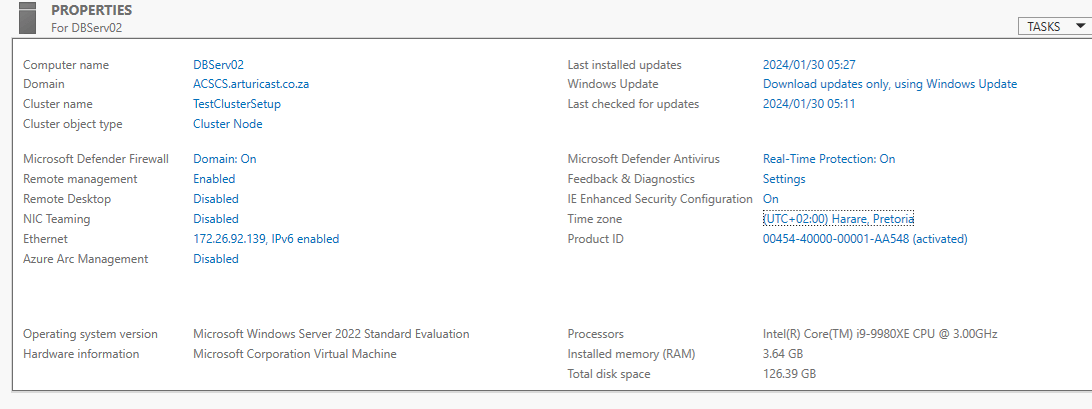Click the DBServ02 computer name link
The image size is (1092, 409).
[218, 65]
